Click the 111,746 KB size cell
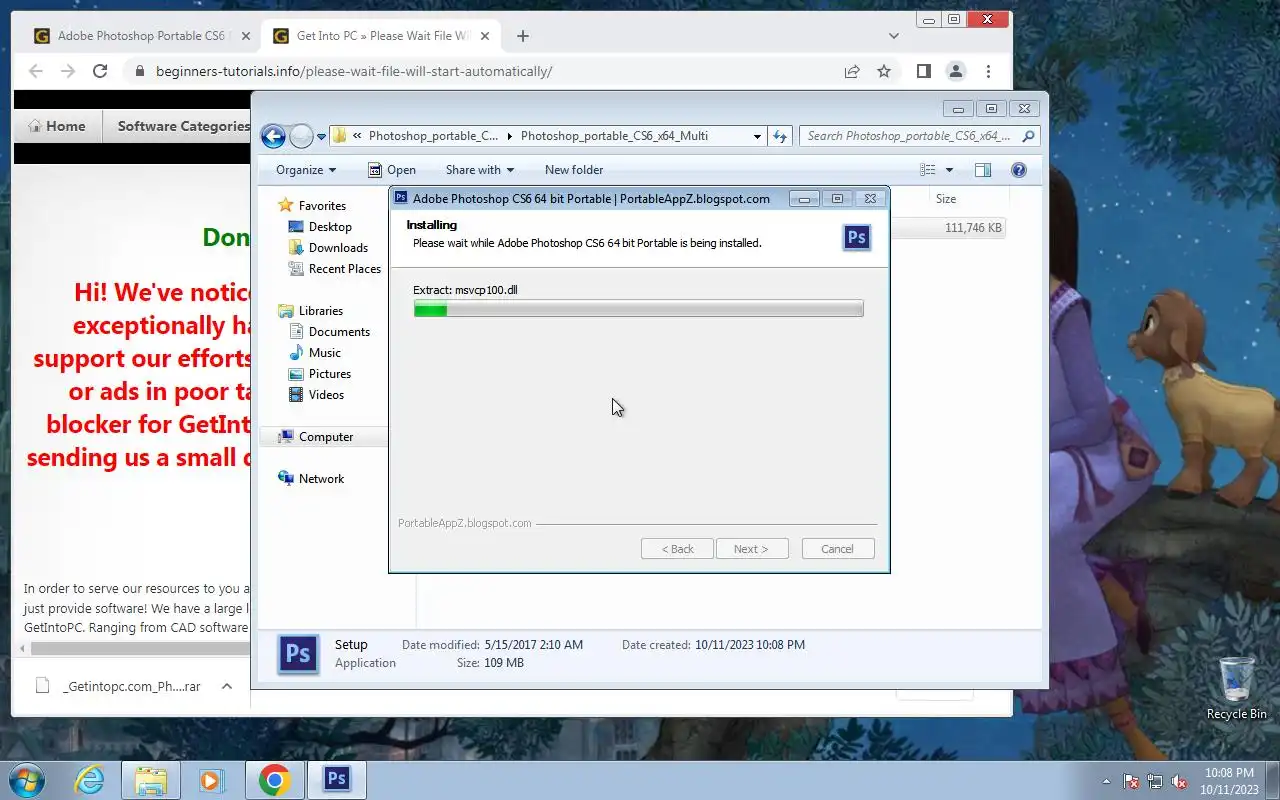Screen dimensions: 1280x800 [973, 228]
